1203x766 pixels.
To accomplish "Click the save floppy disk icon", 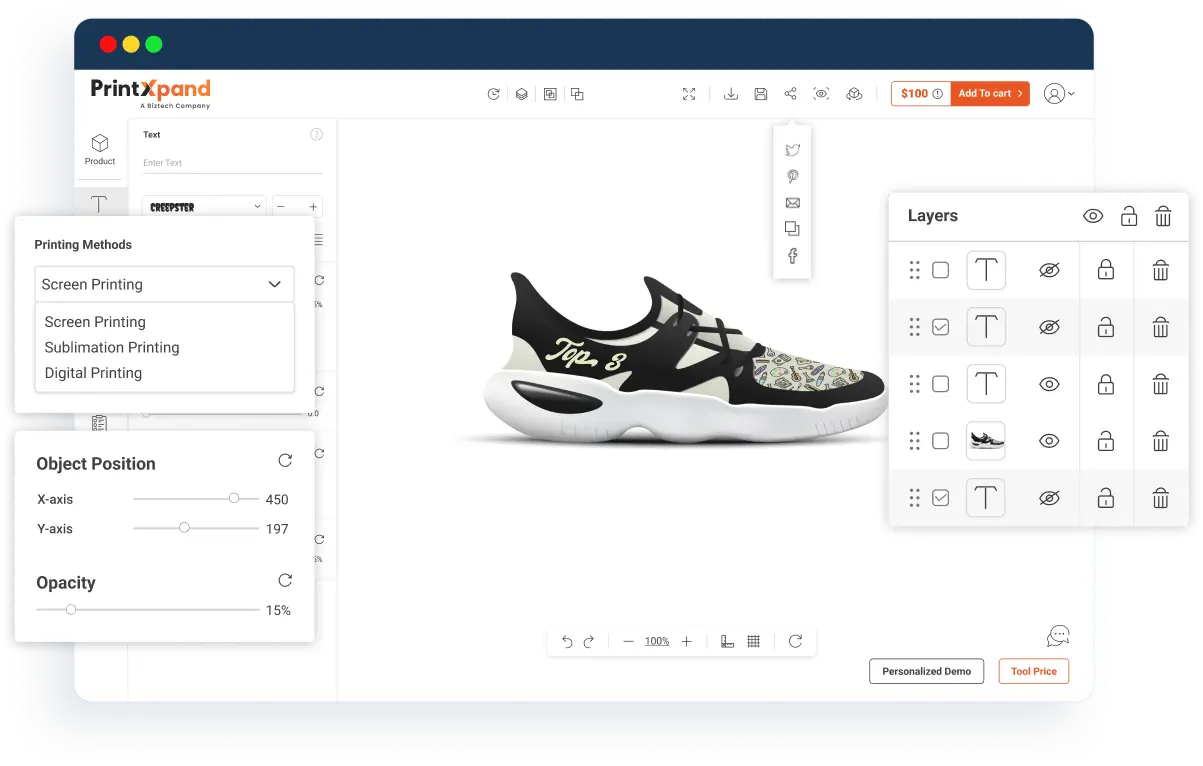I will pos(761,94).
